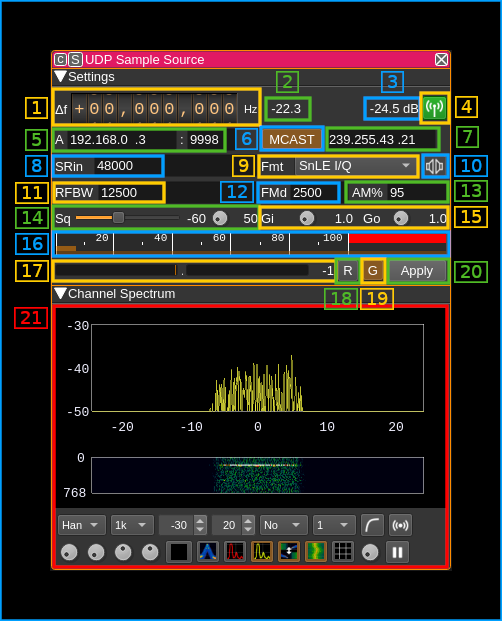Open the 1k FFT size dropdown
The image size is (502, 621).
(x=132, y=525)
